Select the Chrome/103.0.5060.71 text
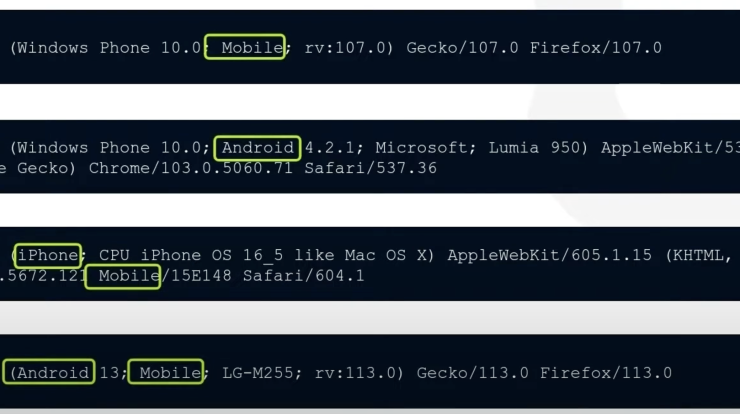 [x=191, y=168]
